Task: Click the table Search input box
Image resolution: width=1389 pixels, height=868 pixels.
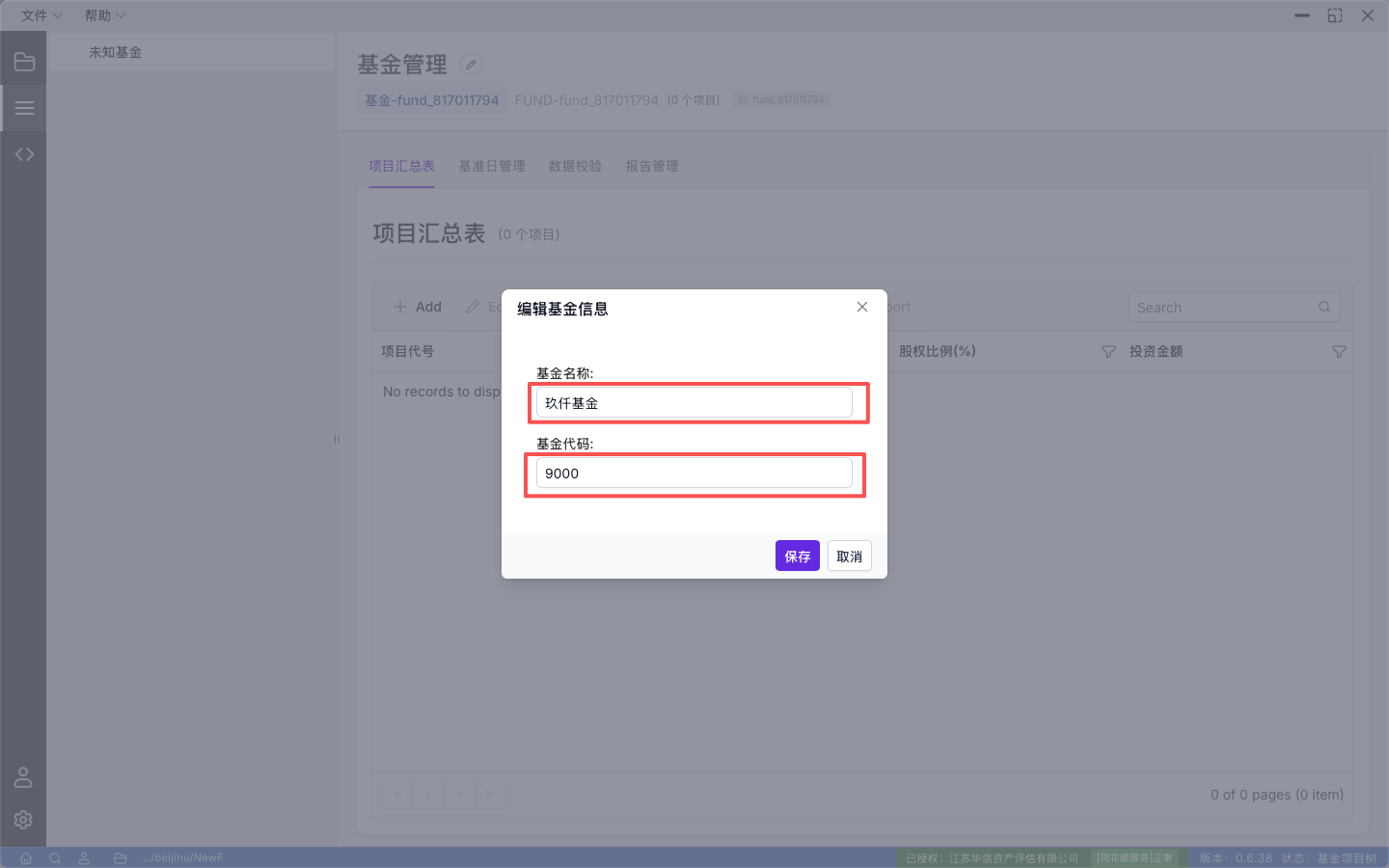Action: tap(1235, 307)
